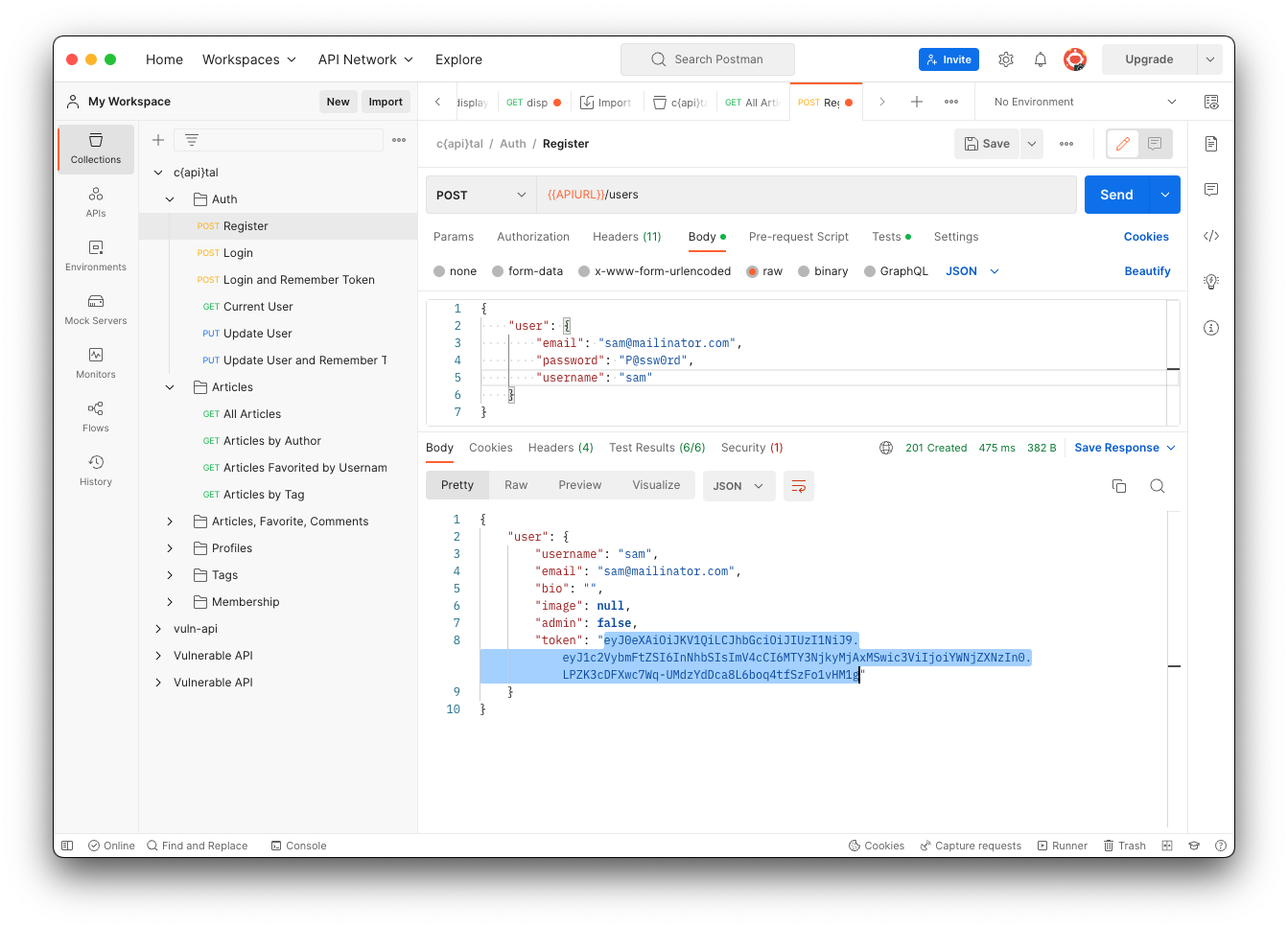Expand the vuln-api collection
Image resolution: width=1288 pixels, height=928 pixels.
pyautogui.click(x=158, y=629)
